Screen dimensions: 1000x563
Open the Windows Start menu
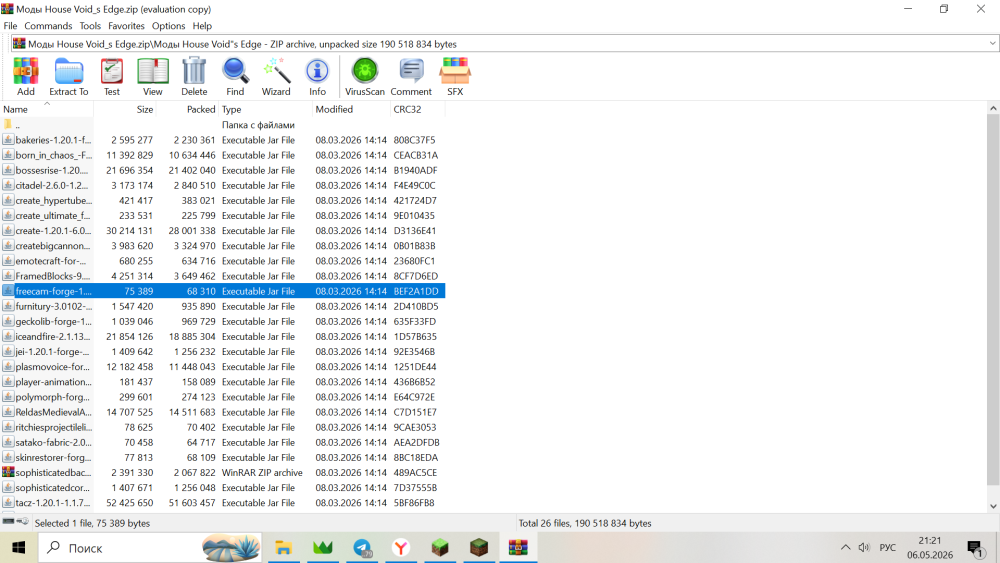pyautogui.click(x=18, y=547)
